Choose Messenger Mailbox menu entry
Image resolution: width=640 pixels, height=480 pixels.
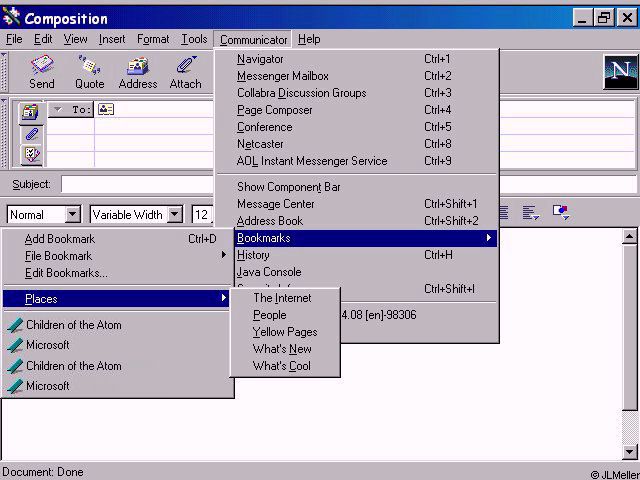pyautogui.click(x=357, y=76)
